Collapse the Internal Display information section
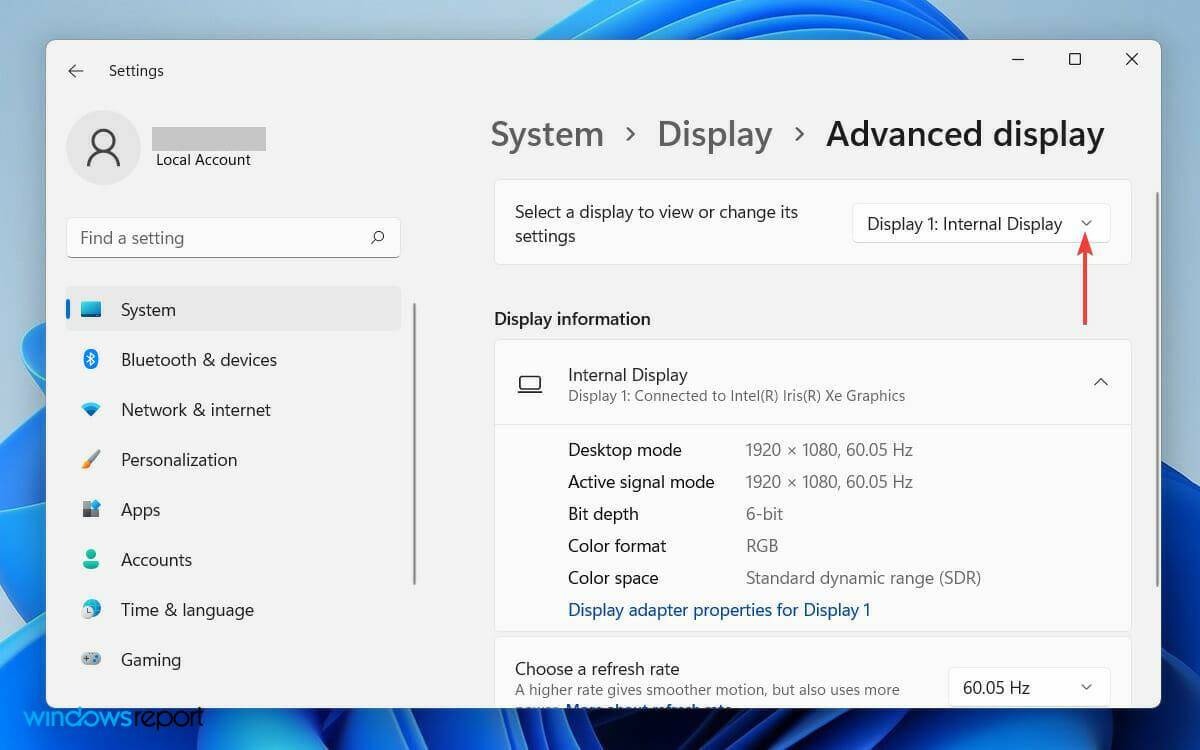The image size is (1200, 750). pyautogui.click(x=1101, y=382)
